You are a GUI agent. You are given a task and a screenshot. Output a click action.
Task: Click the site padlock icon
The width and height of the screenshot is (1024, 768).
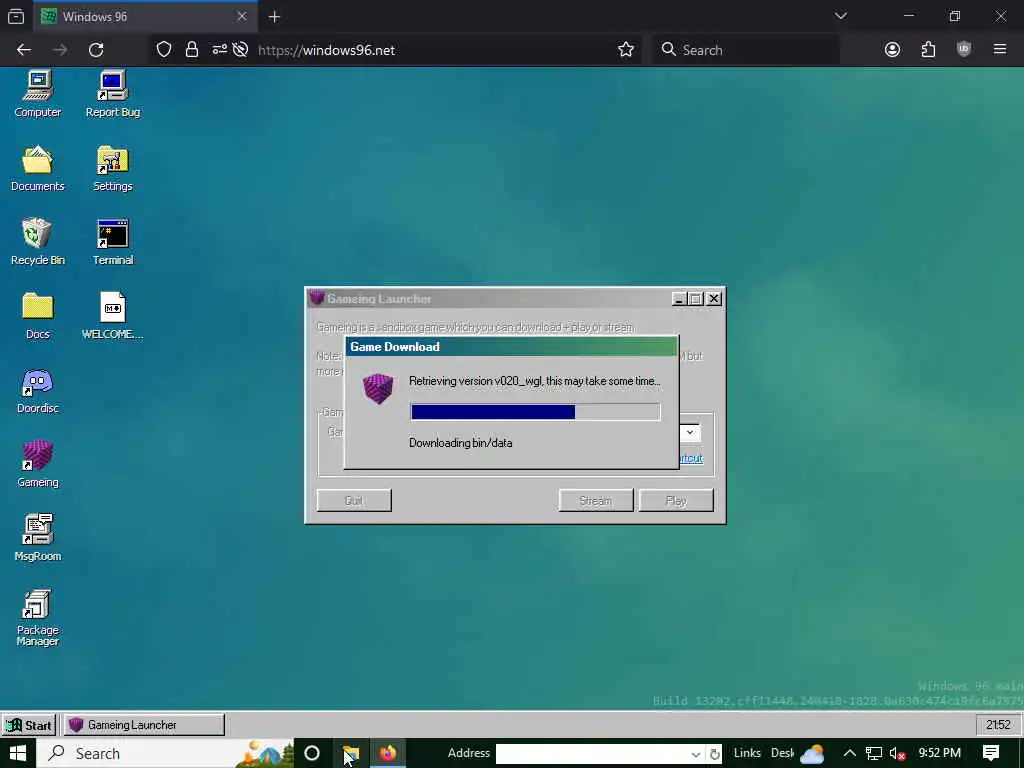pyautogui.click(x=191, y=50)
